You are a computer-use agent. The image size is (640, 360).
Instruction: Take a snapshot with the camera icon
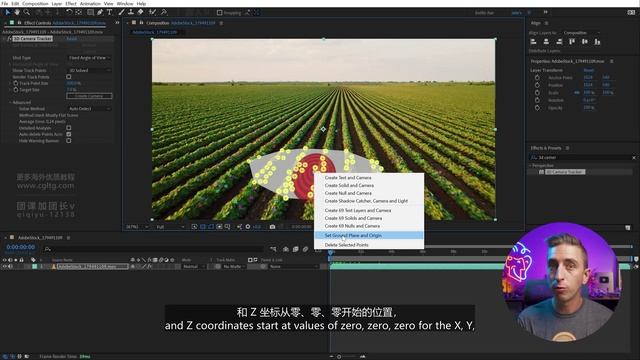(272, 227)
